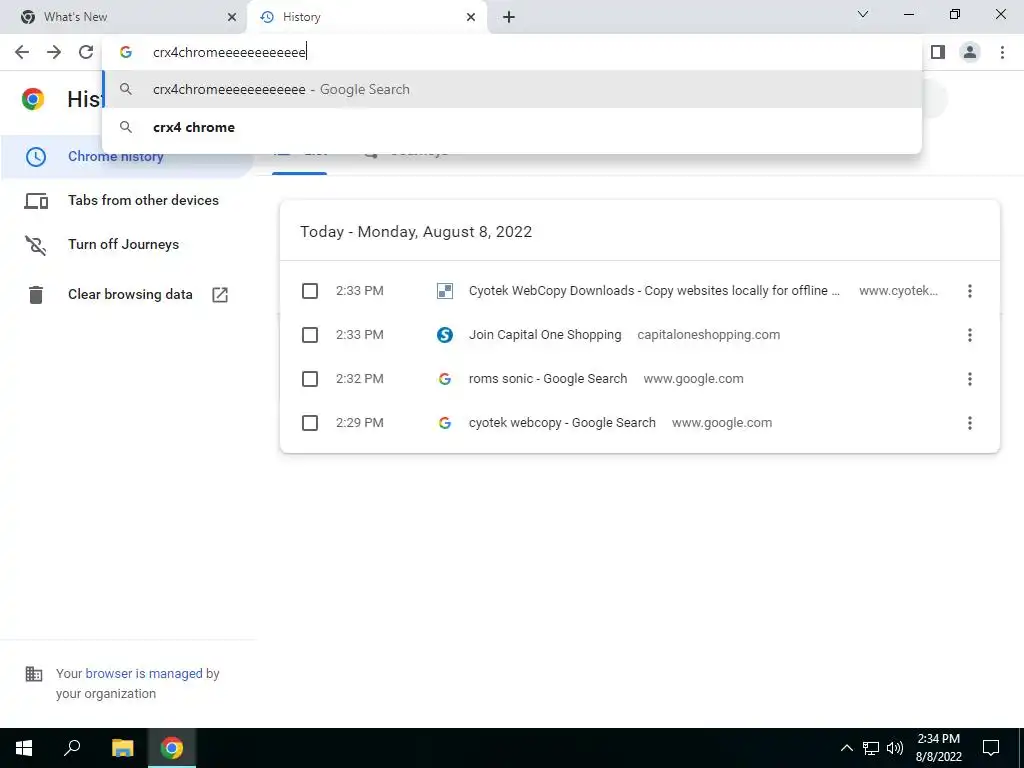Screen dimensions: 1024x768
Task: Open the Windows Start menu
Action: pos(24,748)
